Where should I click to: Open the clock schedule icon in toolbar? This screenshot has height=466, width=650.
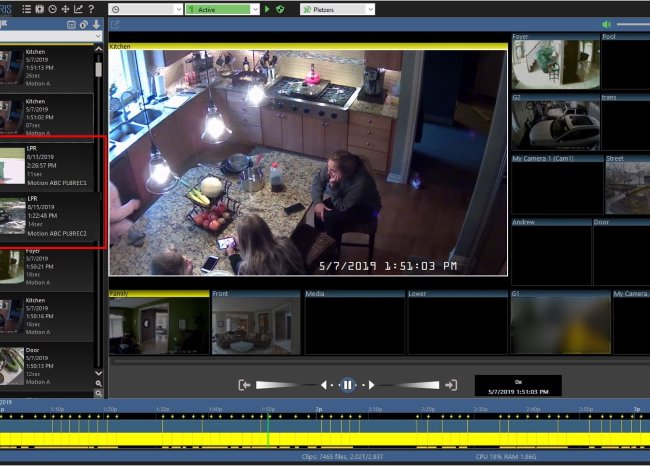pos(52,9)
